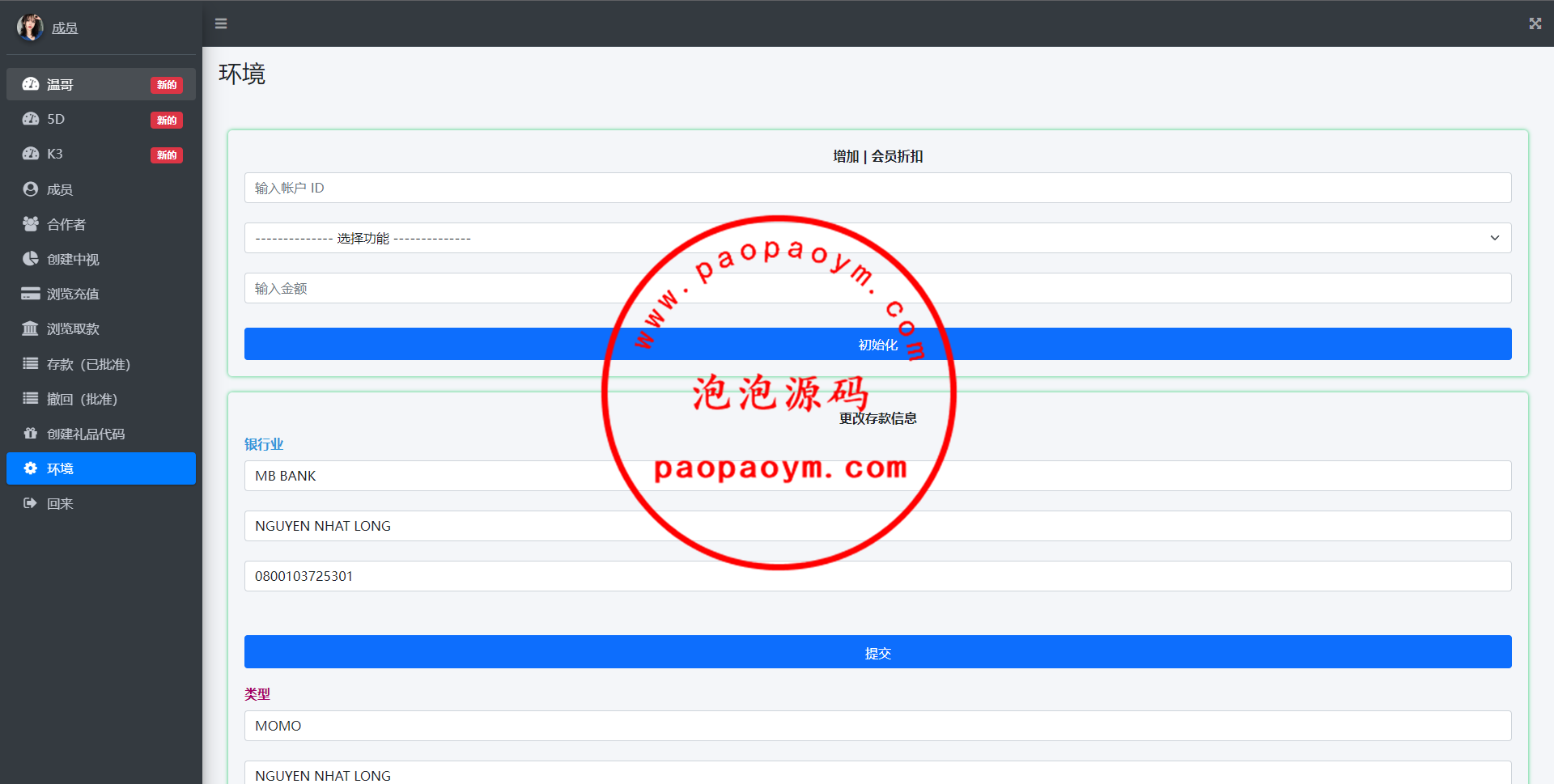This screenshot has height=784, width=1554.
Task: Click the 环境 page title
Action: click(x=242, y=74)
